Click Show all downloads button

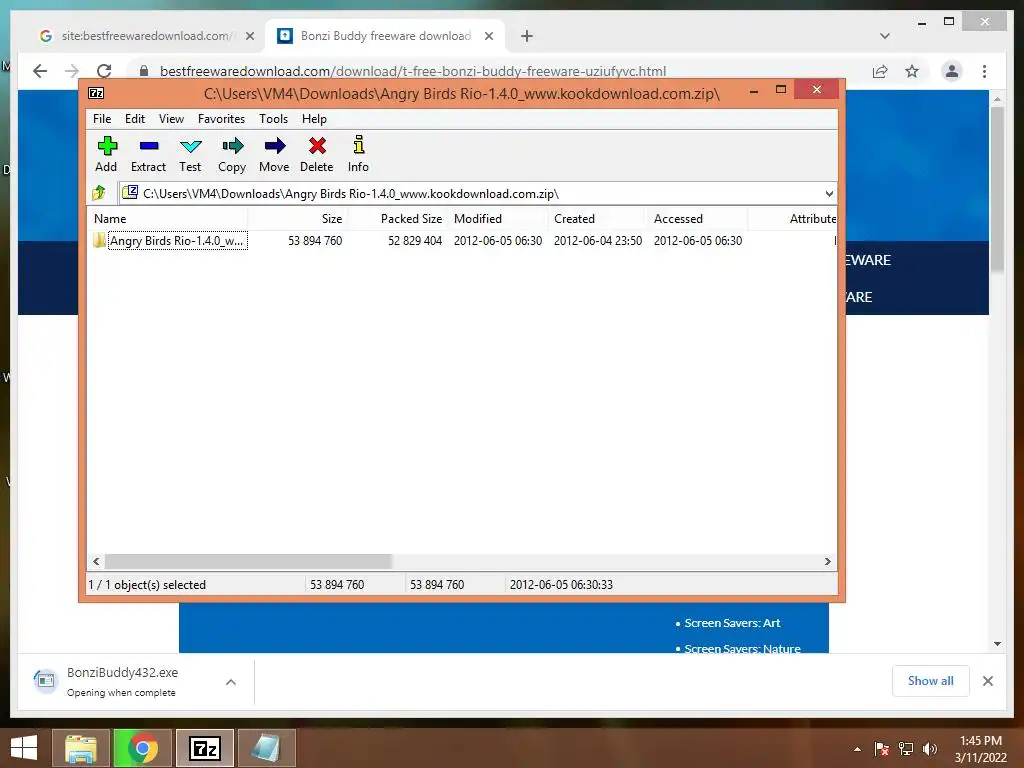tap(931, 681)
